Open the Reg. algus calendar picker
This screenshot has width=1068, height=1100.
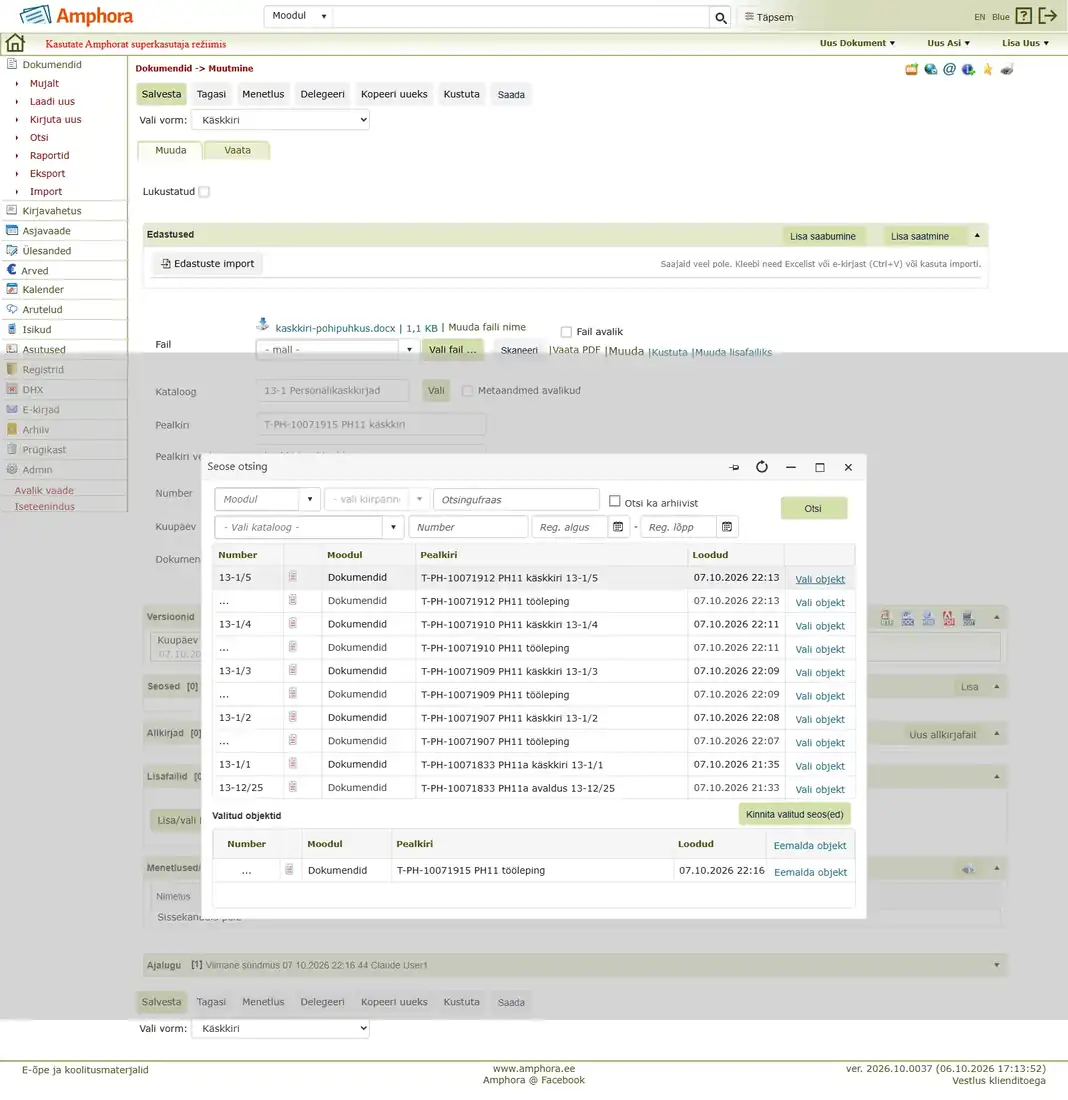(618, 527)
